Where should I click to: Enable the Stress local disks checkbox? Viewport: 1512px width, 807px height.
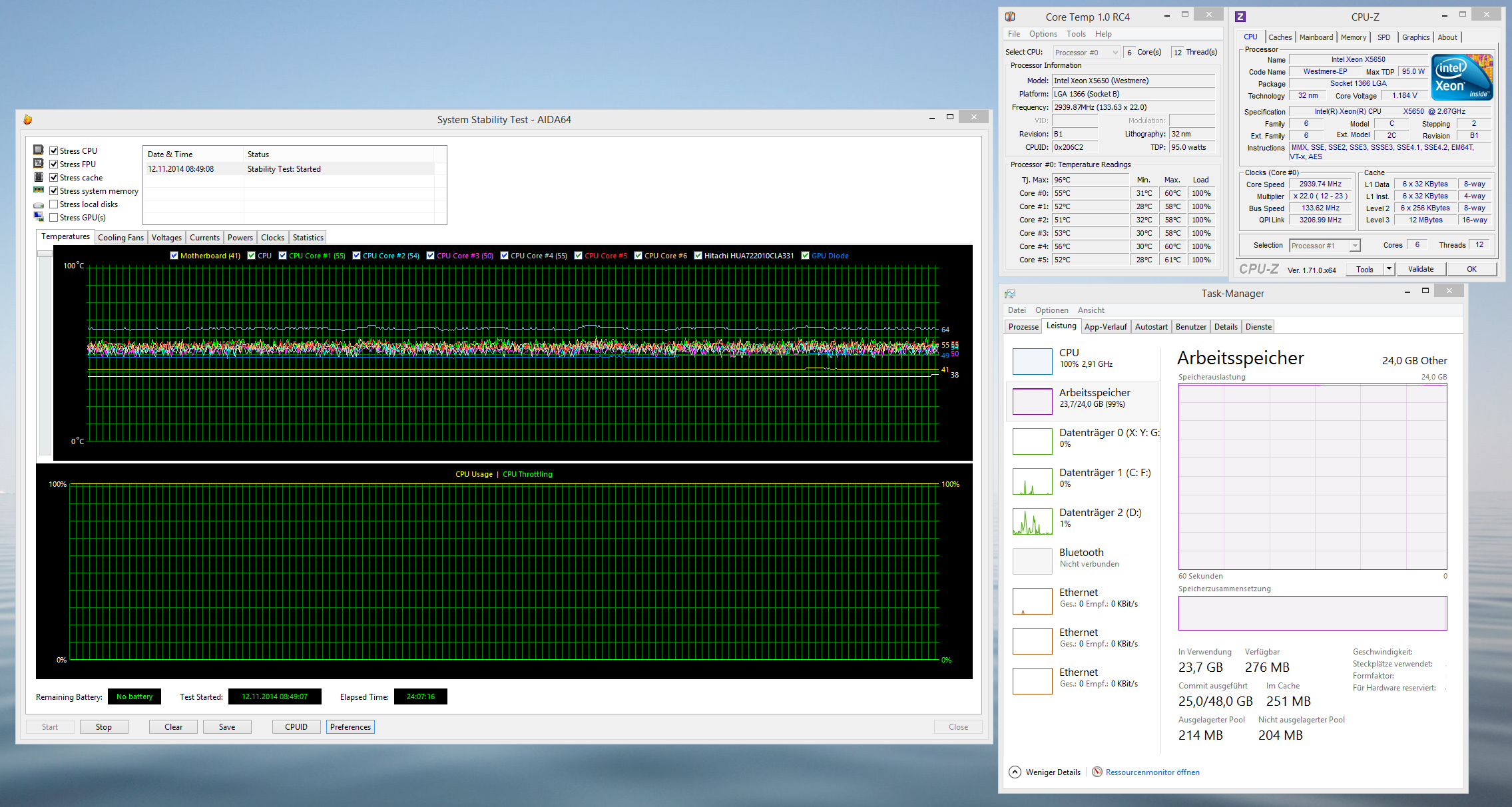tap(54, 204)
